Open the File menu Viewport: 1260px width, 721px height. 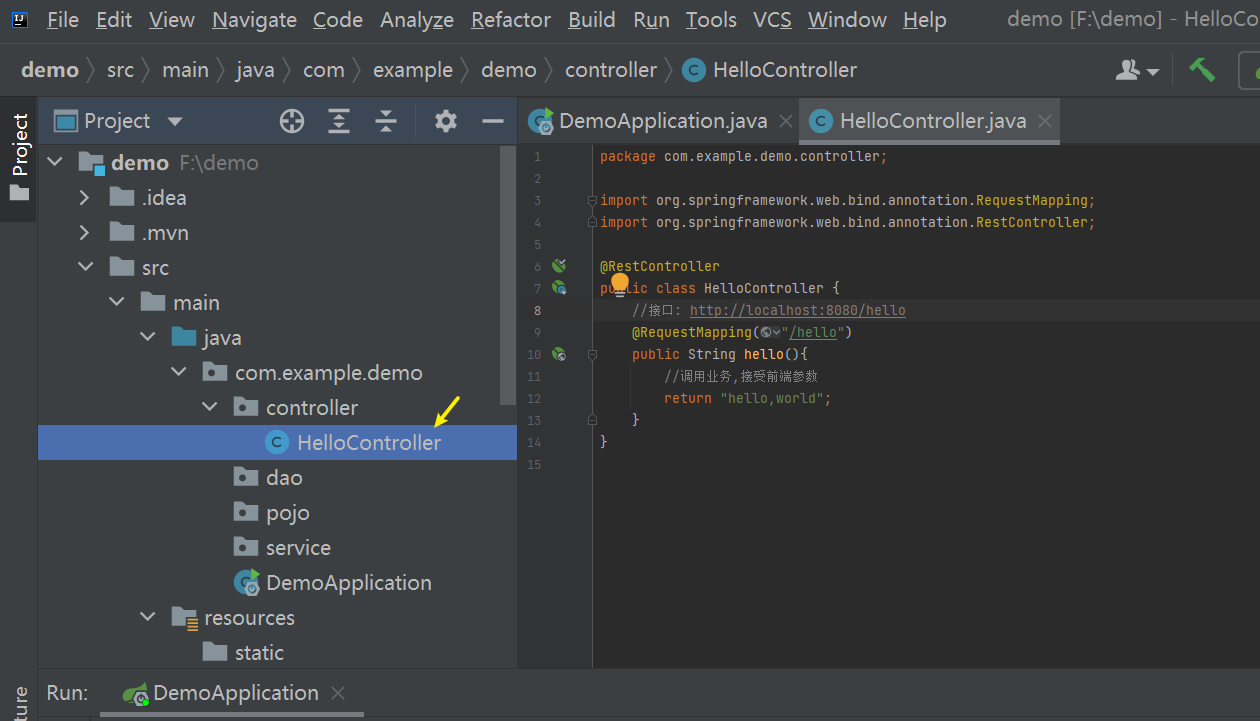coord(63,20)
